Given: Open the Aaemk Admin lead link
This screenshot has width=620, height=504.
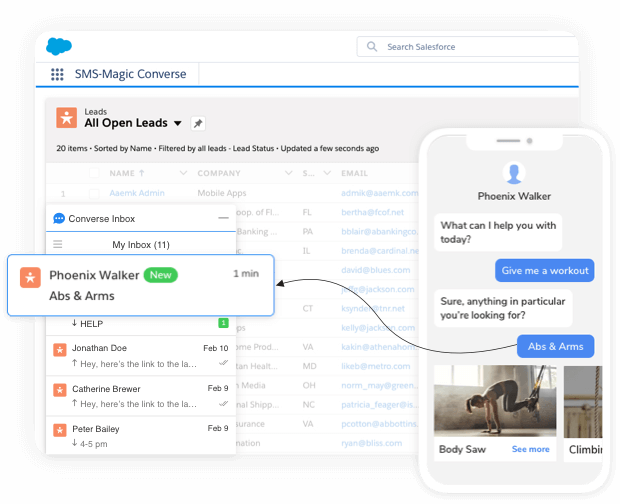Looking at the screenshot, I should point(137,193).
